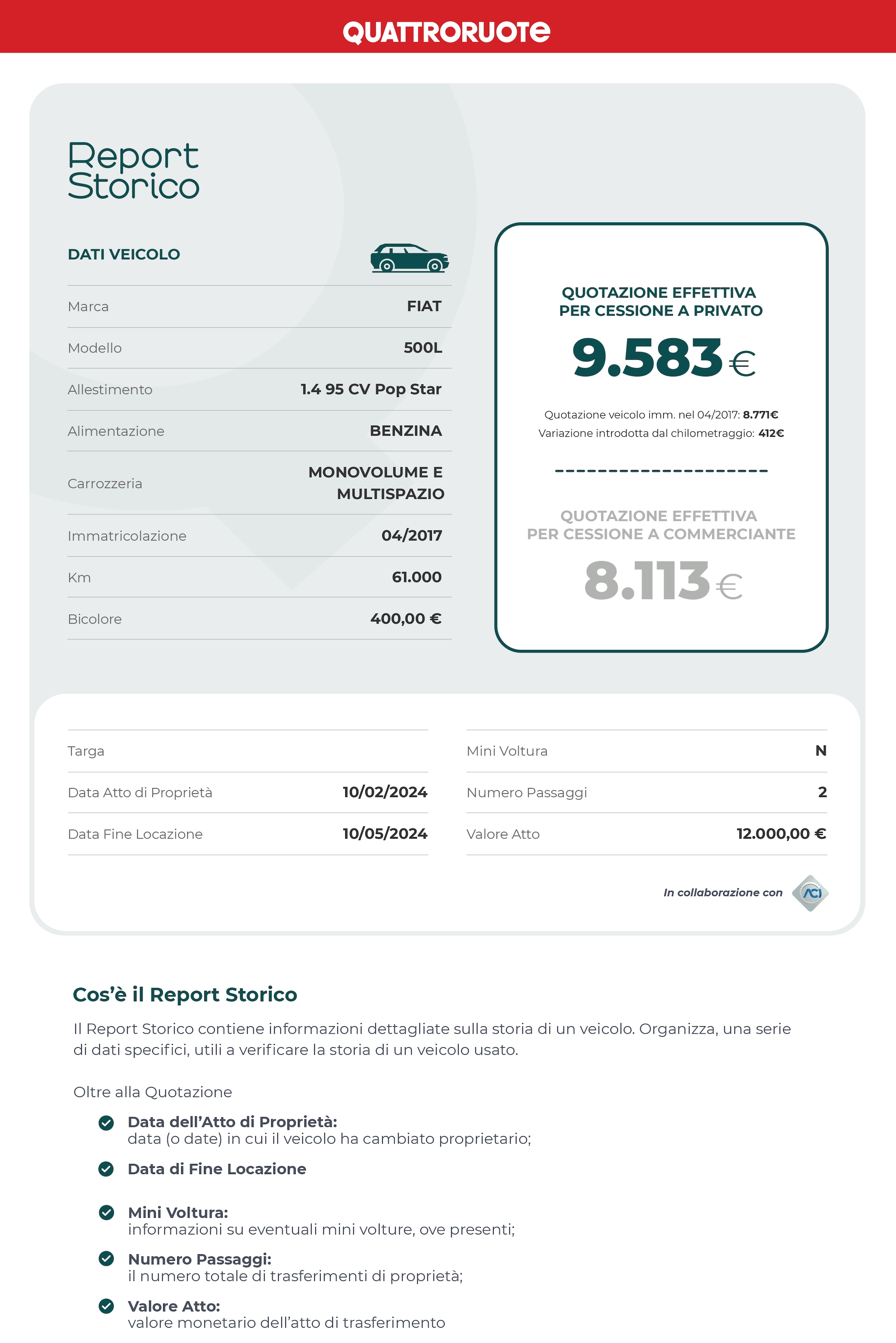Click the mileage variation value 412€
This screenshot has width=896, height=1343.
point(771,433)
